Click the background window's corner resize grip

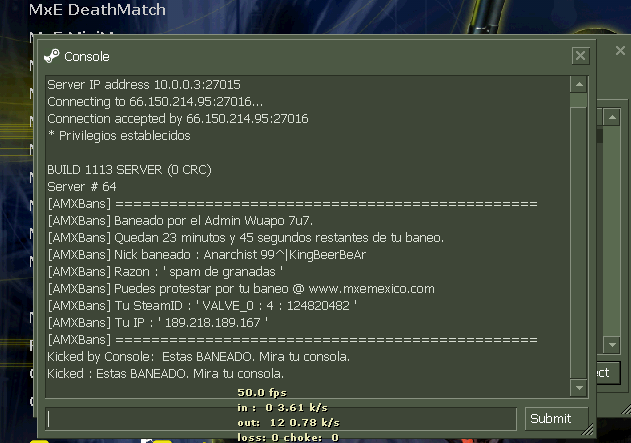[x=626, y=410]
